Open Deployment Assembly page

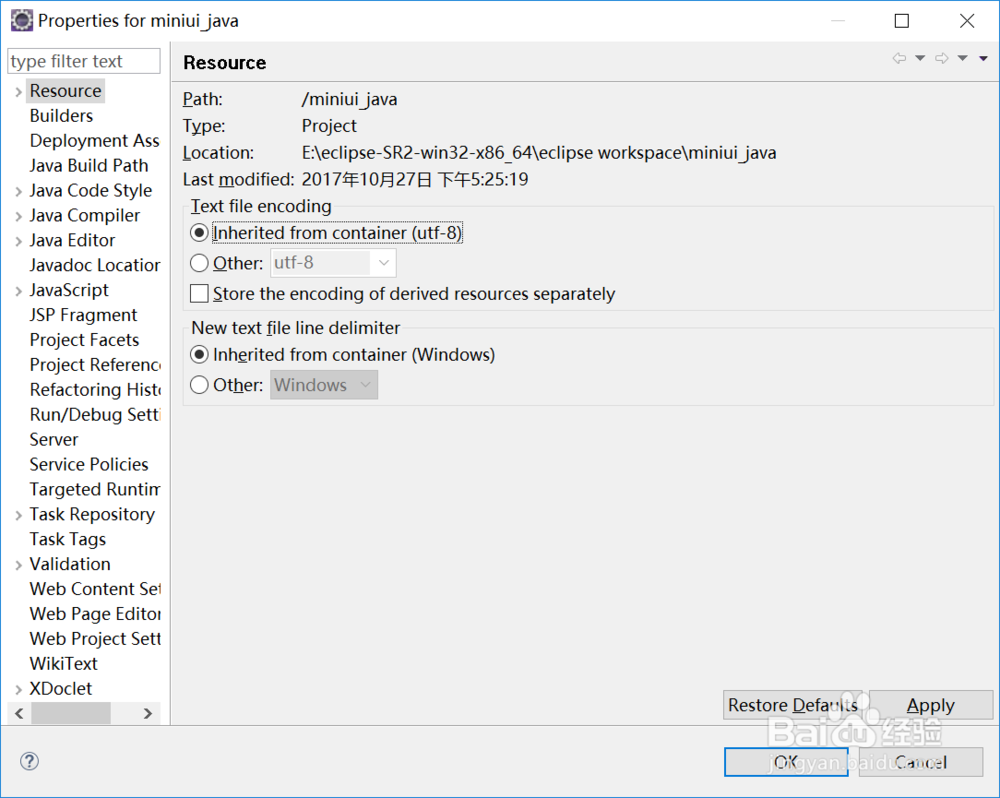(x=94, y=140)
